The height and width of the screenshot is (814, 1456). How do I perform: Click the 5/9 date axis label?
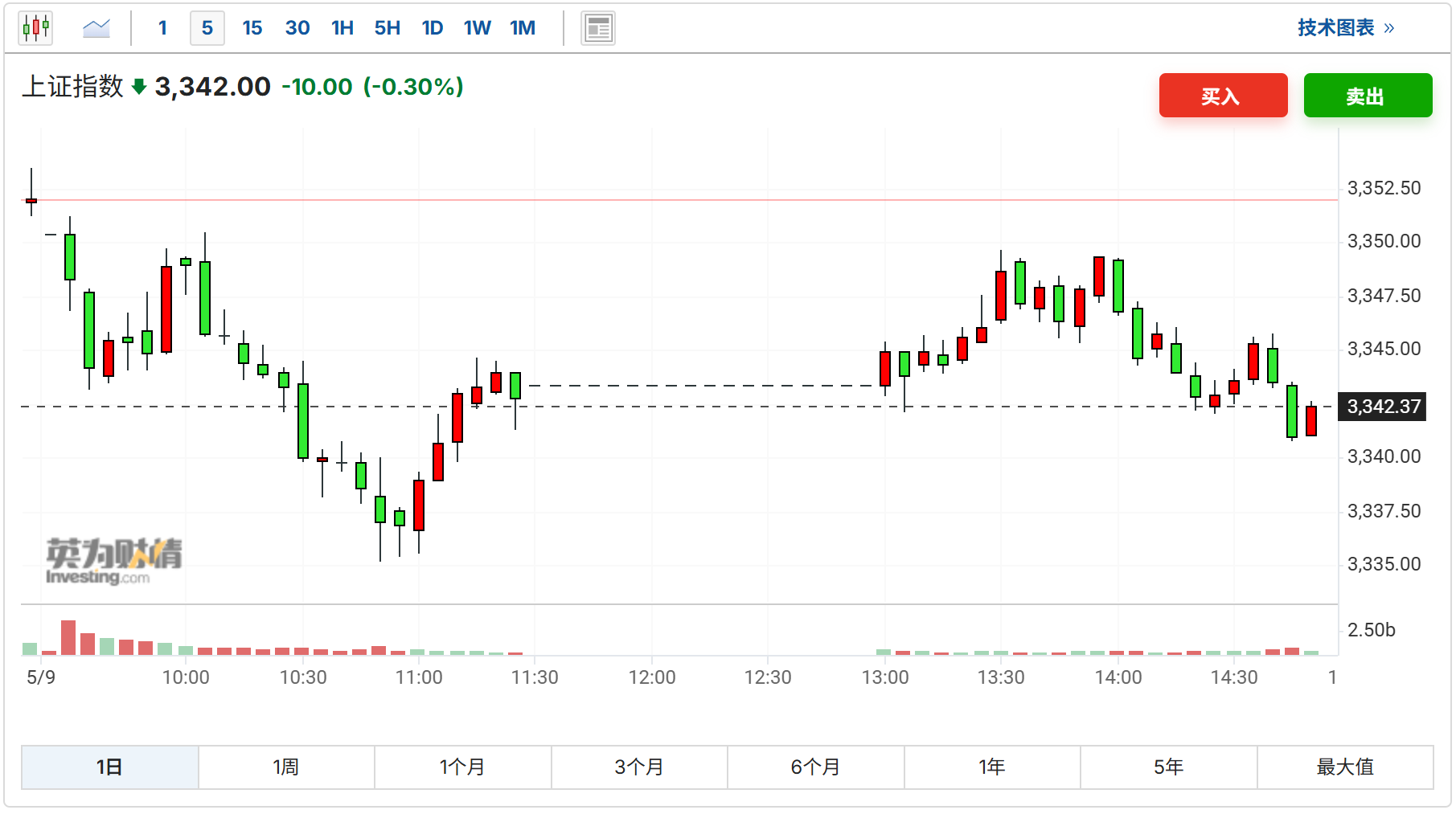(41, 677)
